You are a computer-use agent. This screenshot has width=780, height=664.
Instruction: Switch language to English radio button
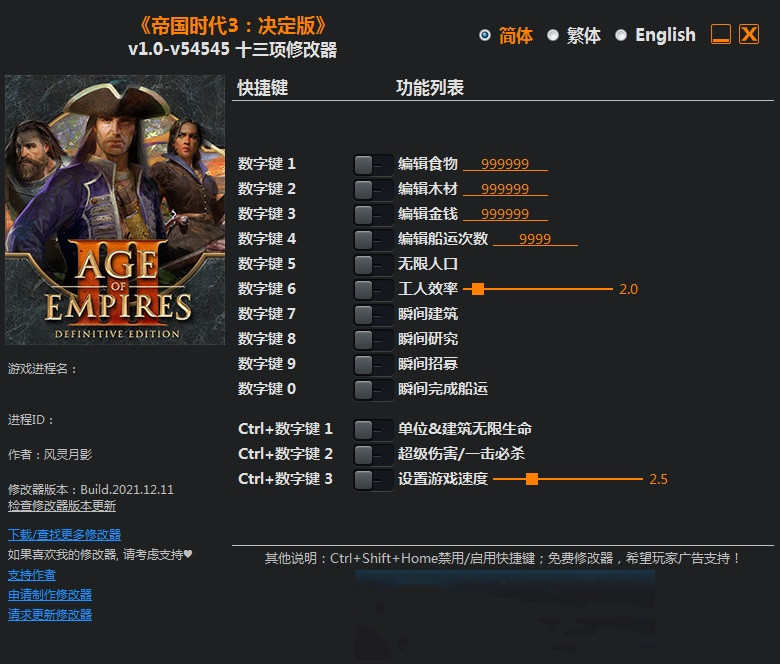click(x=621, y=35)
